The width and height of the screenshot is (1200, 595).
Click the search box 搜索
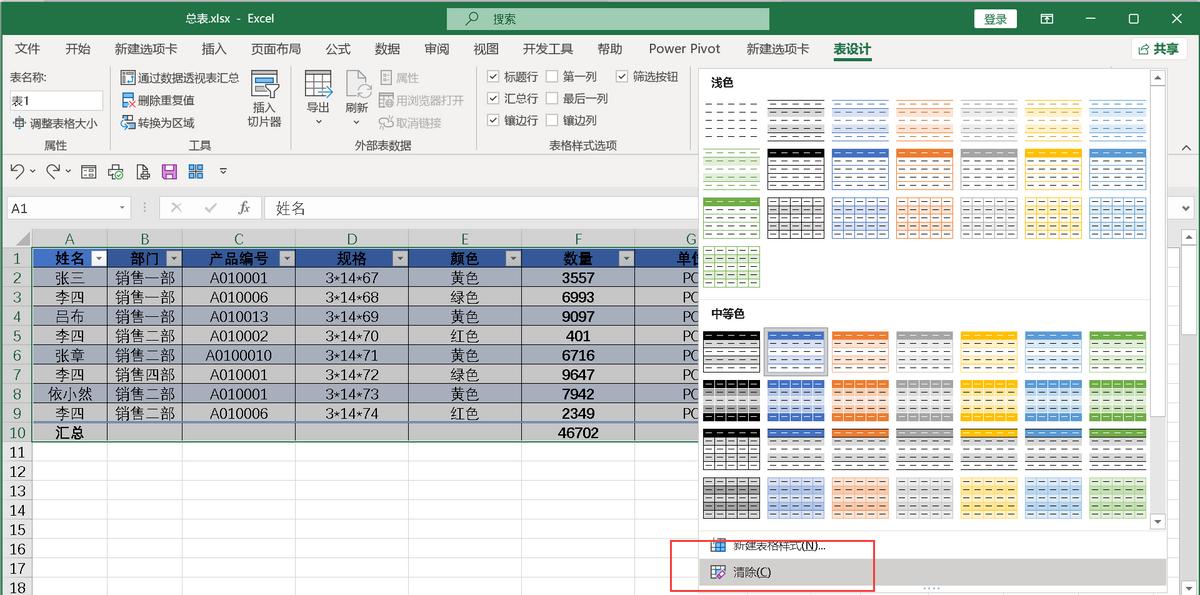608,19
